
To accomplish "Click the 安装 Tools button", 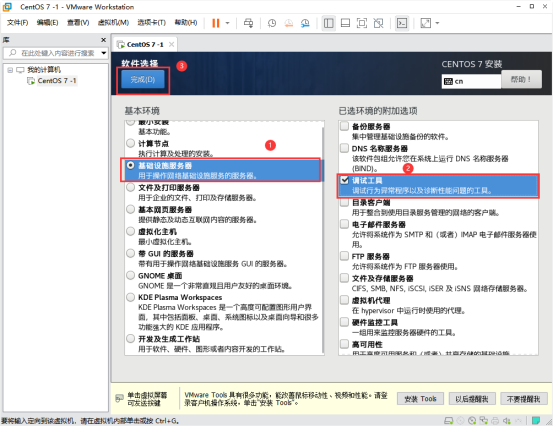I will coord(420,399).
